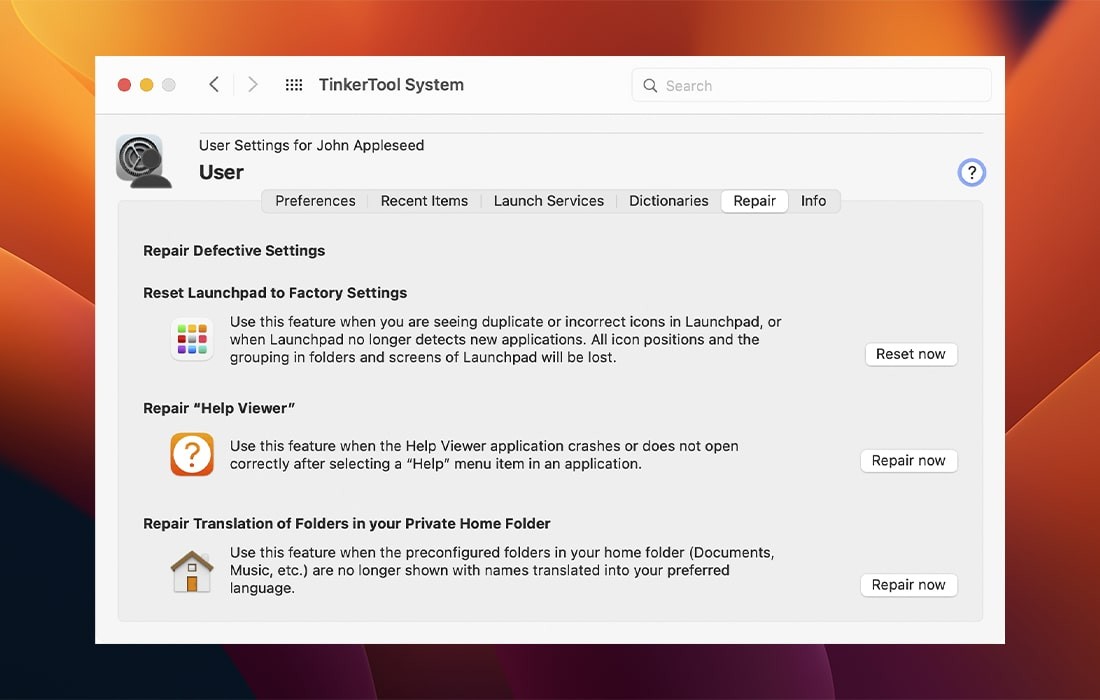This screenshot has width=1100, height=700.
Task: Click the Launchpad reset feature icon
Action: 192,339
